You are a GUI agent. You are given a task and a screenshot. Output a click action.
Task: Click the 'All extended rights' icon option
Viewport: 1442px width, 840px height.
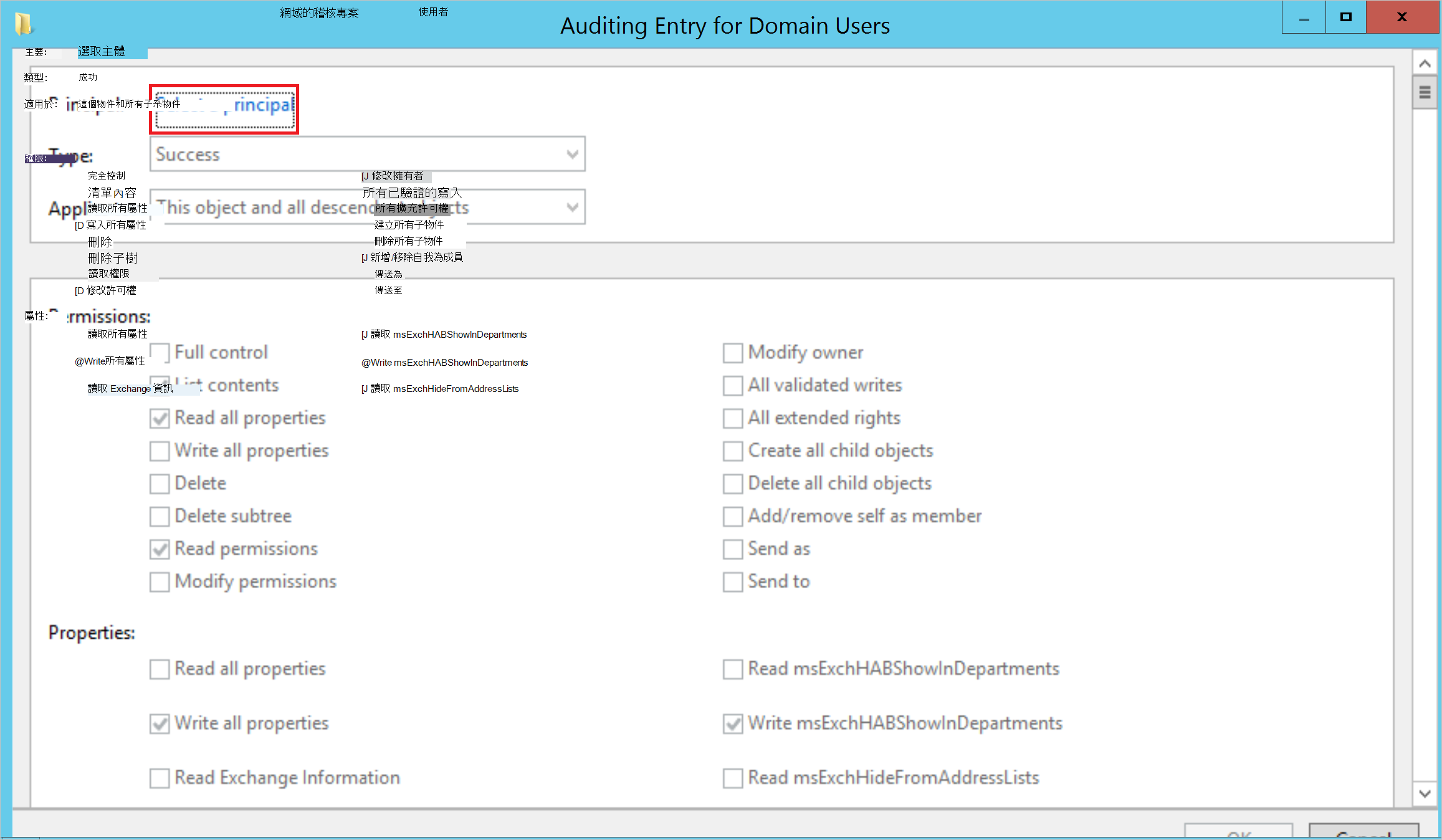point(733,418)
